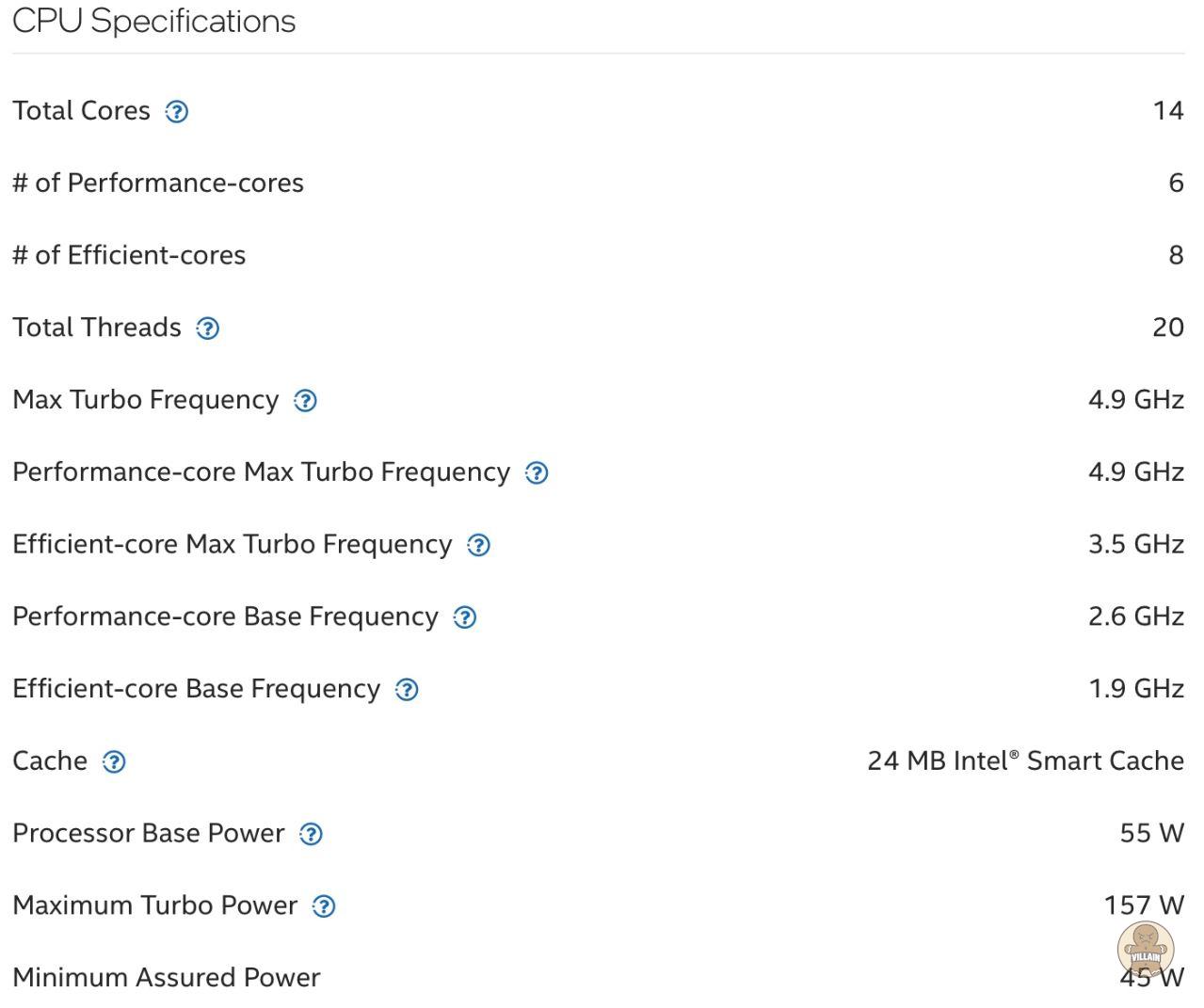Click the Minimum Assured Power label
The width and height of the screenshot is (1204, 1008).
tap(167, 977)
